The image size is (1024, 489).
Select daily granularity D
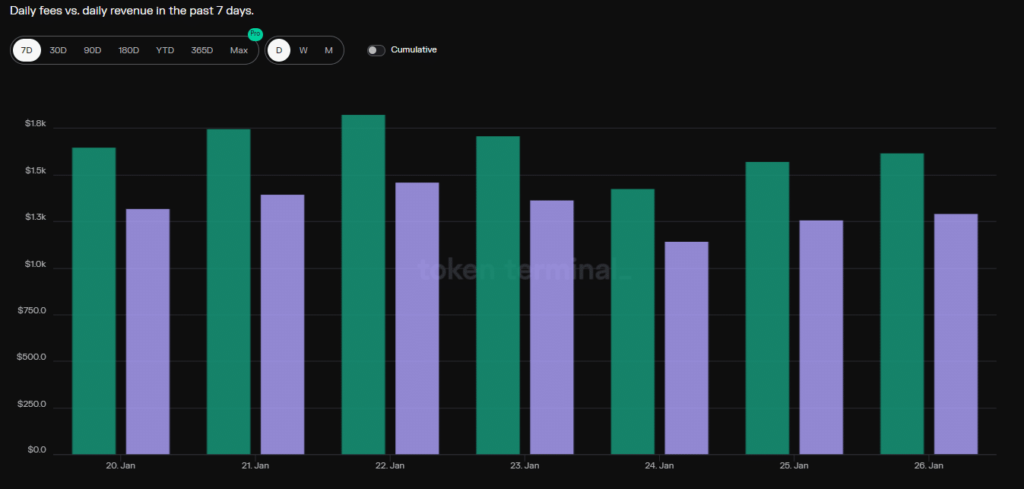click(x=280, y=50)
